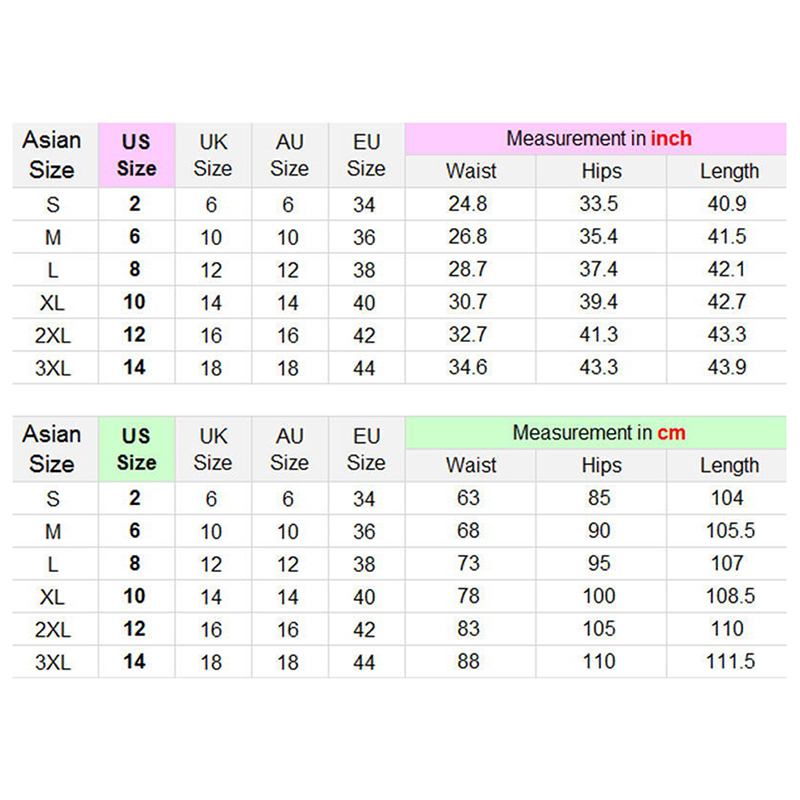Click hips value 33.5 in inch table
This screenshot has width=800, height=800.
[599, 204]
